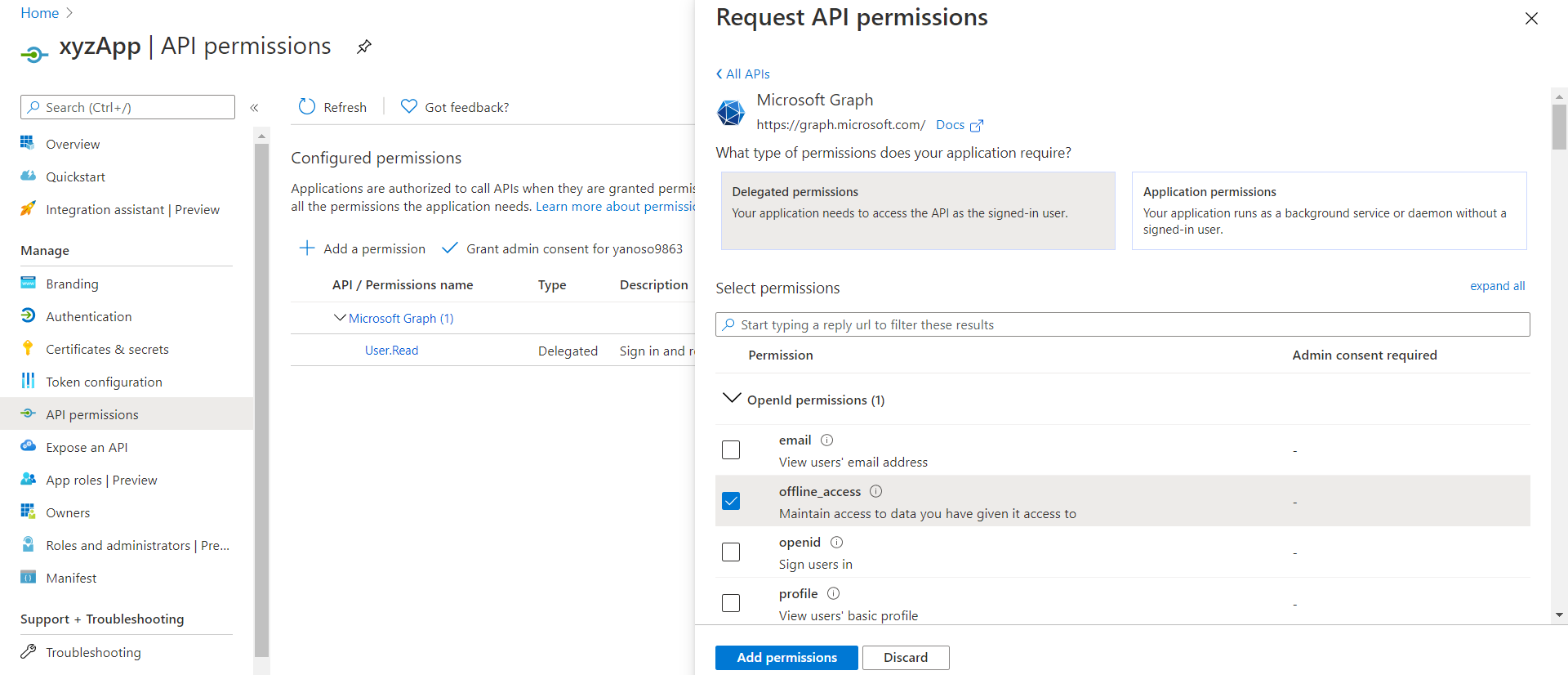Image resolution: width=1568 pixels, height=675 pixels.
Task: Click the Permission column header
Action: coord(780,355)
